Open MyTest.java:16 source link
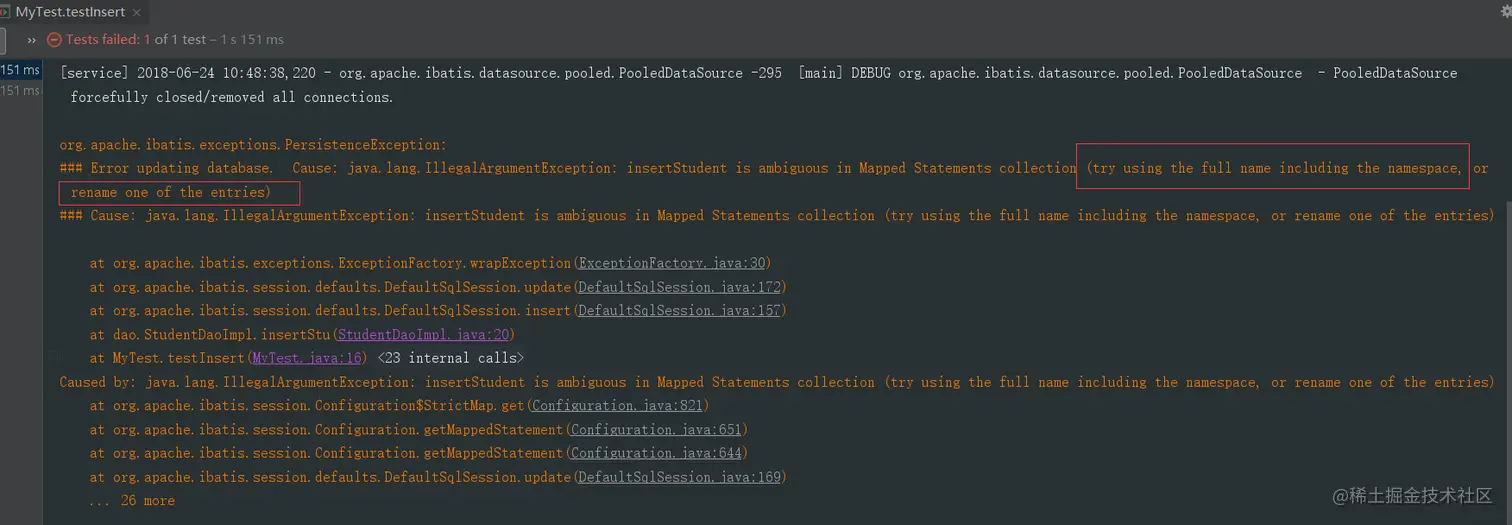 (x=306, y=358)
